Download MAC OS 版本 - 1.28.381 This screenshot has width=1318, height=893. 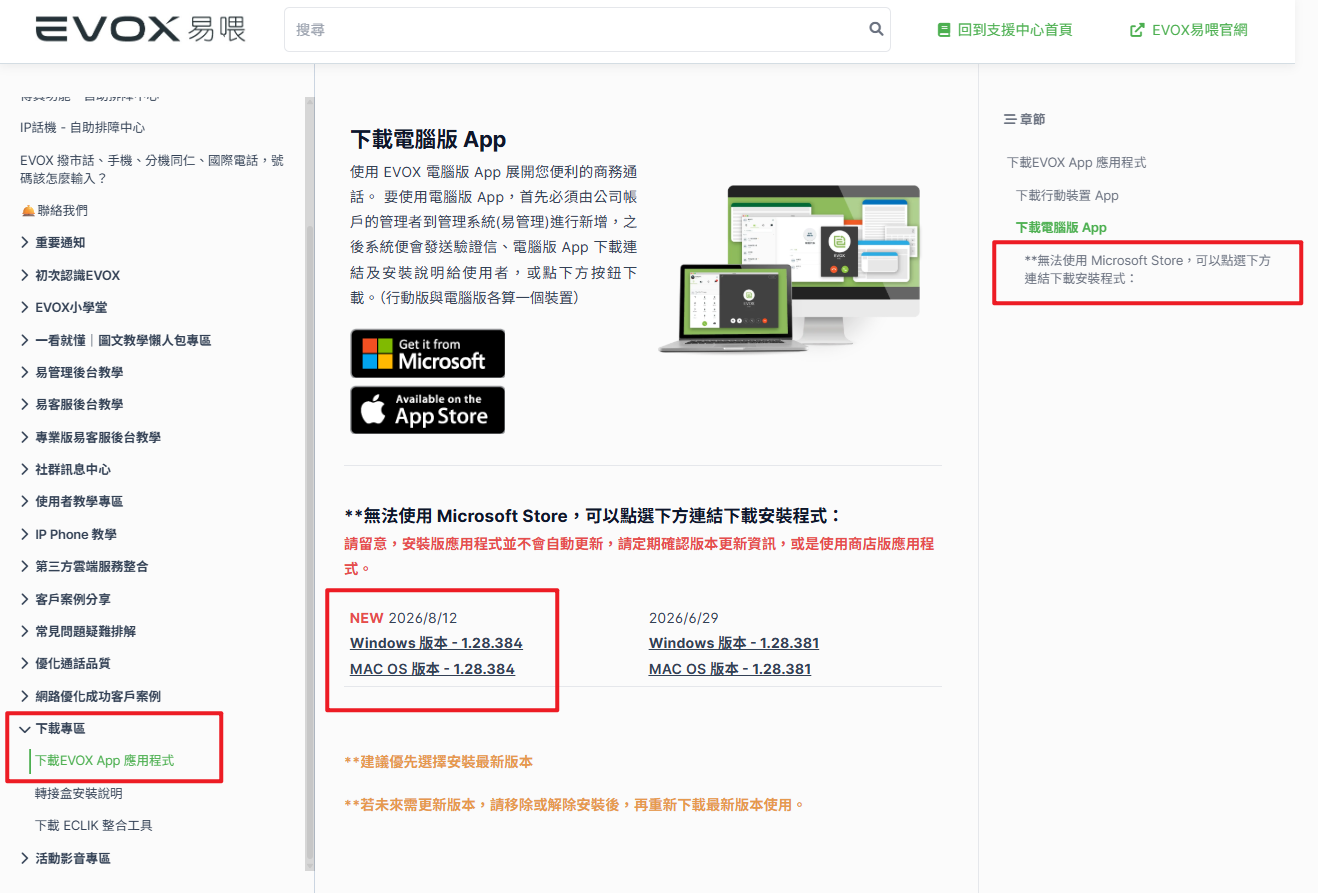[730, 669]
